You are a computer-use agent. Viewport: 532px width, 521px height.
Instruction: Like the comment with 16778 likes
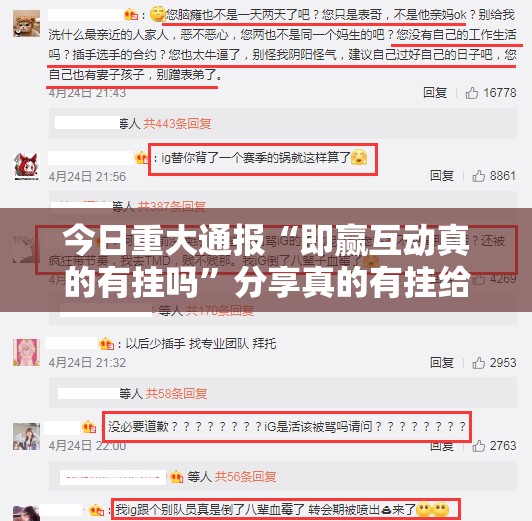[472, 93]
